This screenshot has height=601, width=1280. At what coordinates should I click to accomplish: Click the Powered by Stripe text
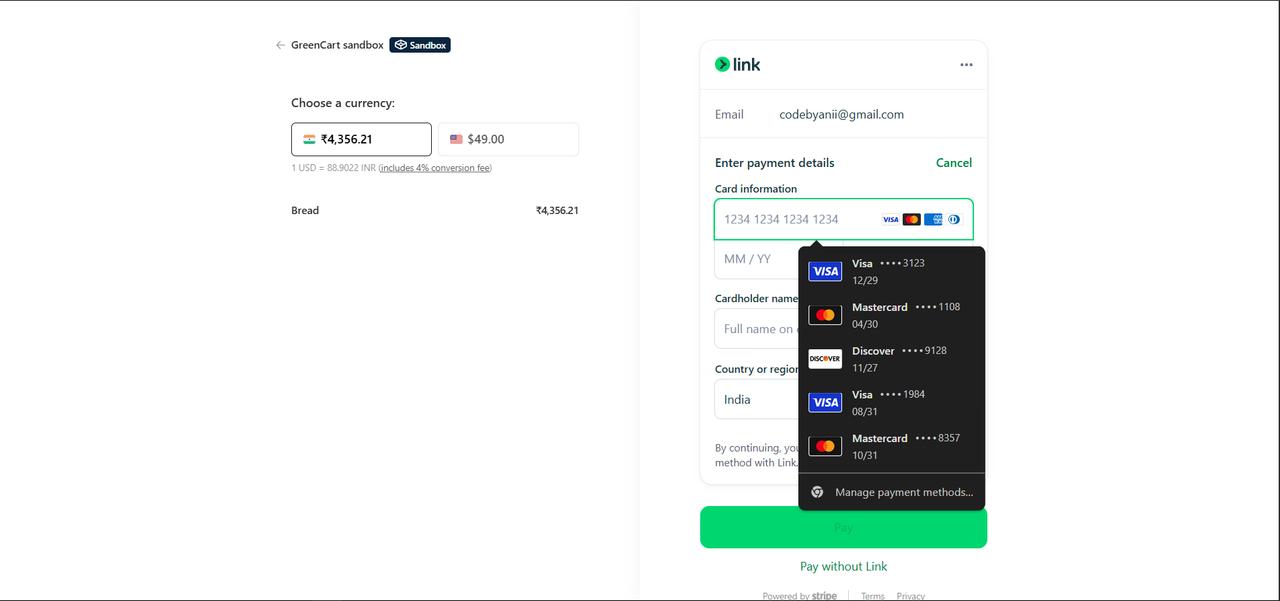[x=800, y=596]
